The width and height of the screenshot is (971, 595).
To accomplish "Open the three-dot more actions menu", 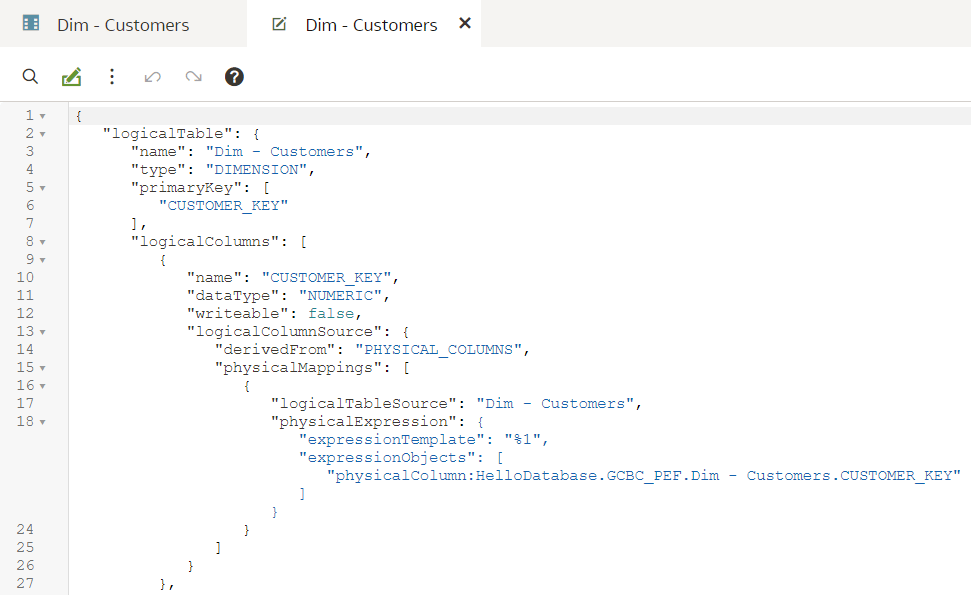I will [111, 76].
